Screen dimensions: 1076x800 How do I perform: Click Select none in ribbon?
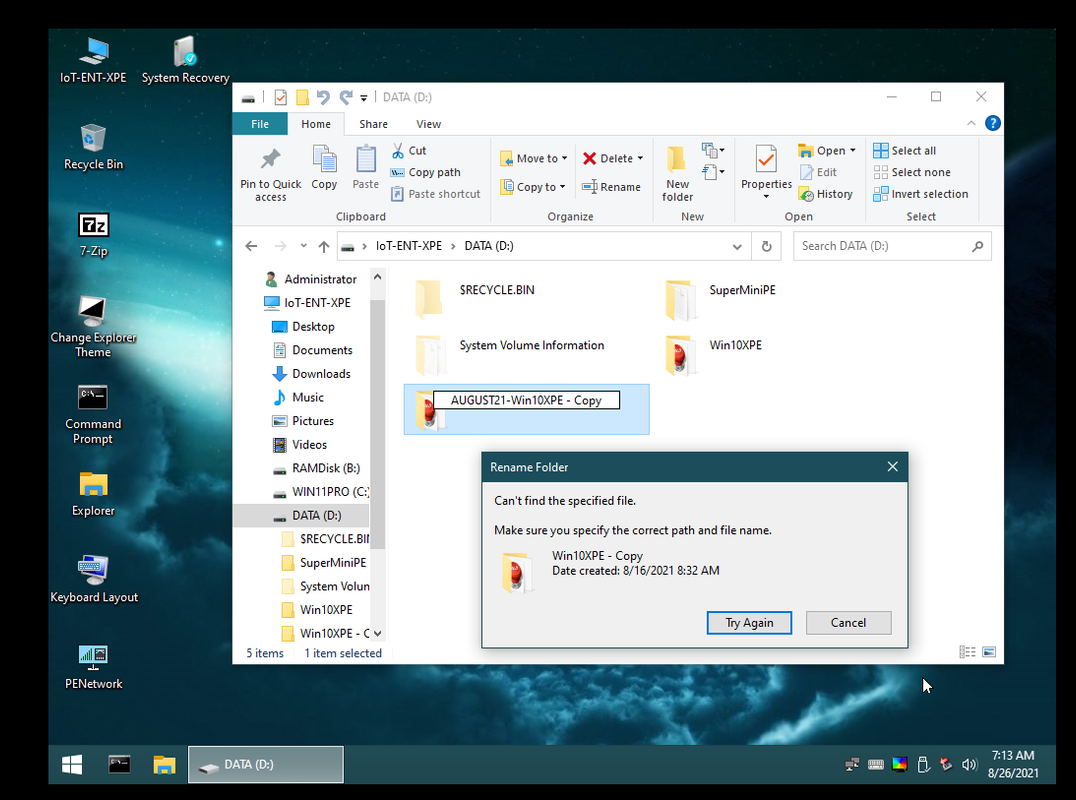pos(912,172)
